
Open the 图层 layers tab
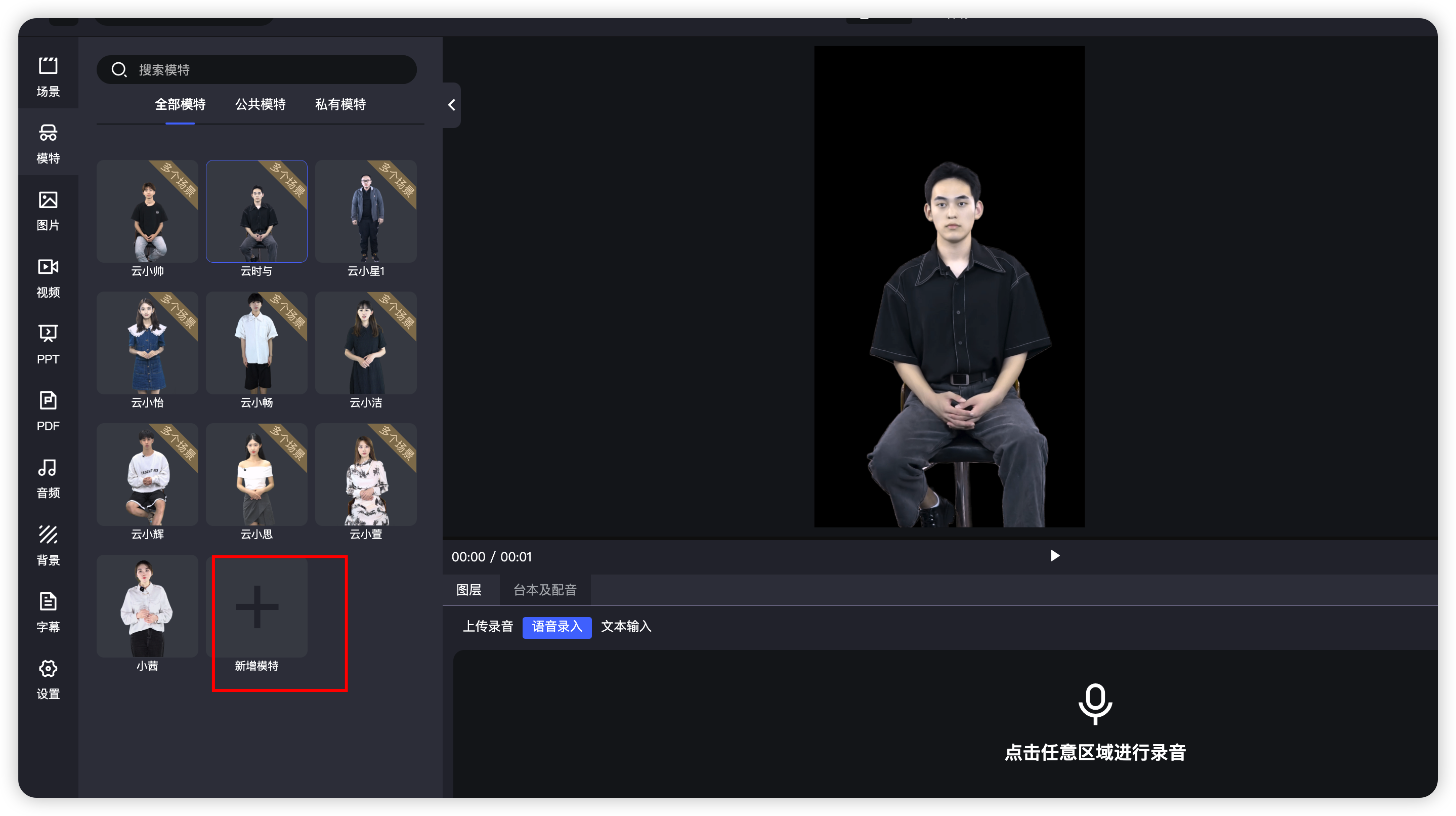[x=469, y=590]
